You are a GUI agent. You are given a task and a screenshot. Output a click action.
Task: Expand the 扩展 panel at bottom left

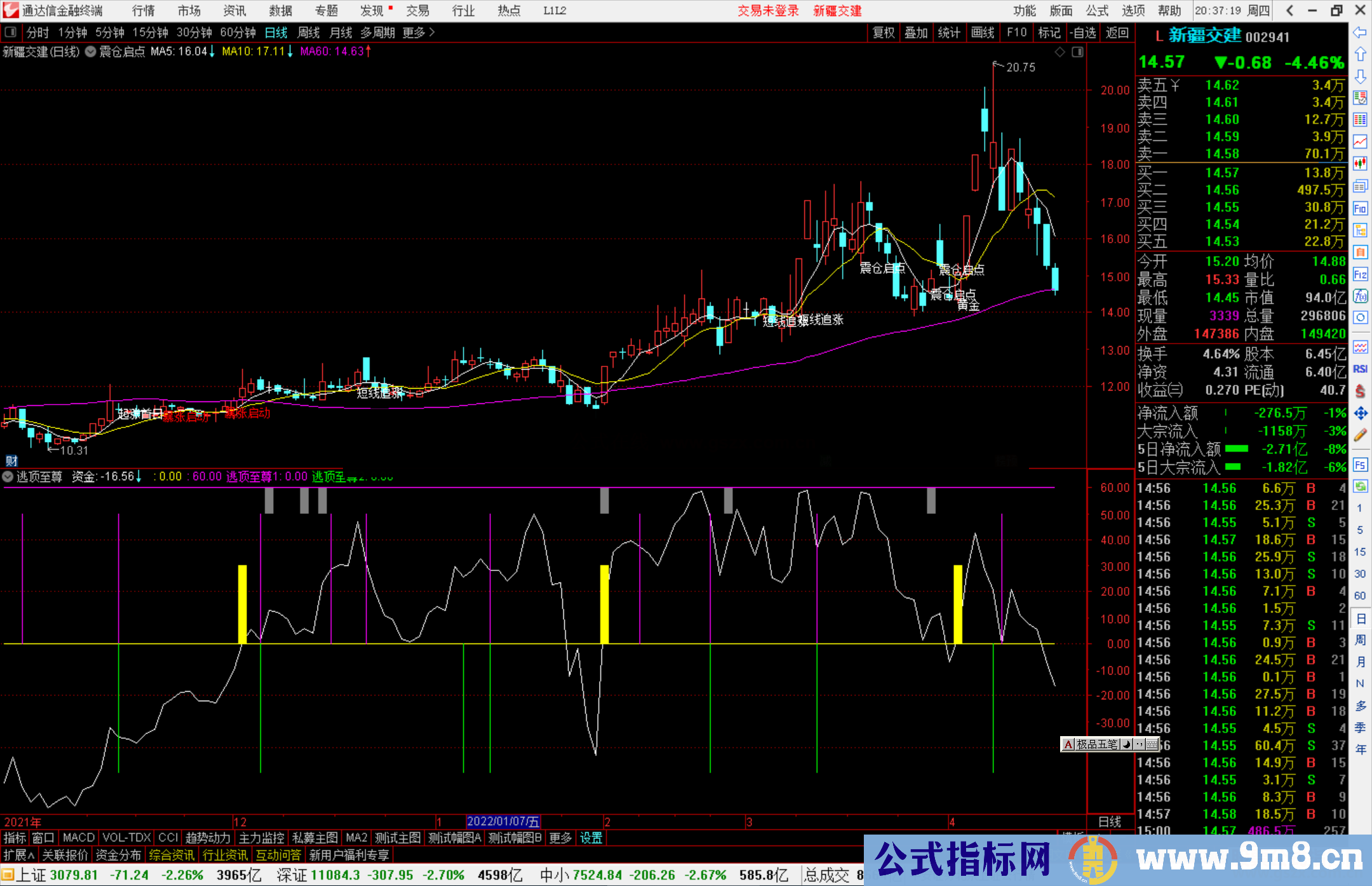18,855
